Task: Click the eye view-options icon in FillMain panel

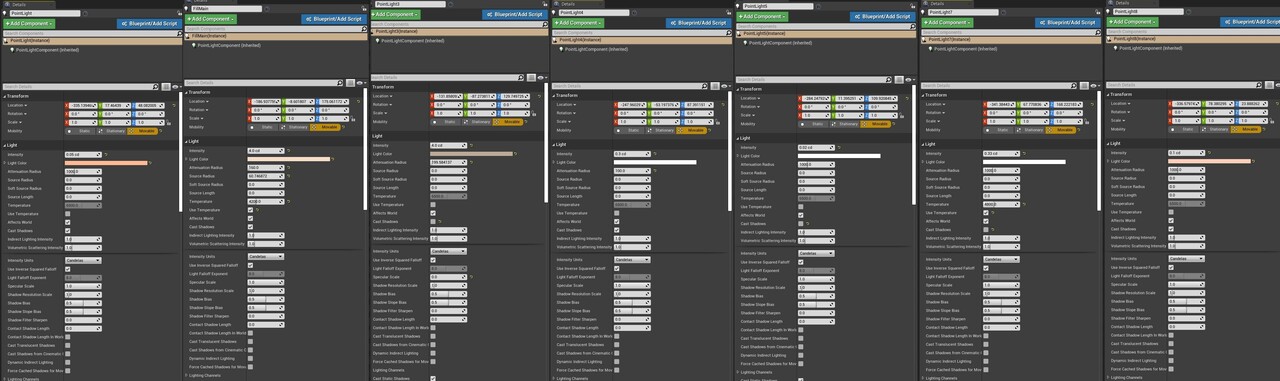Action: click(x=360, y=83)
